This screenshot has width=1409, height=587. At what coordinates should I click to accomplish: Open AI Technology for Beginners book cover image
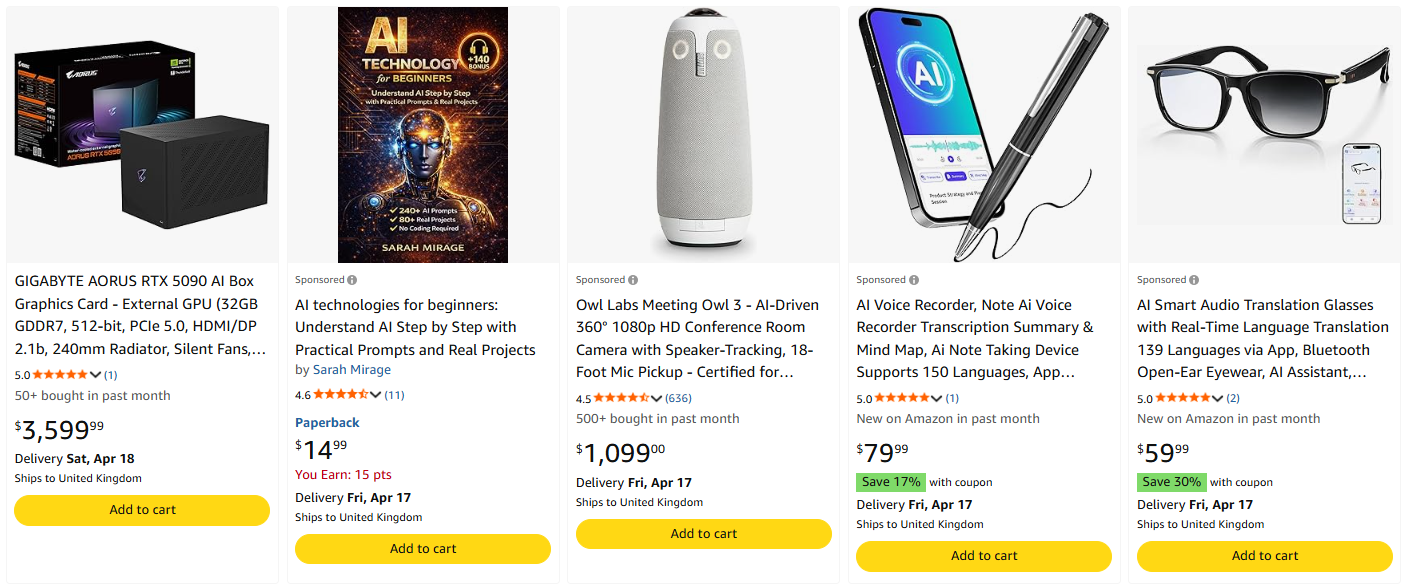click(422, 135)
